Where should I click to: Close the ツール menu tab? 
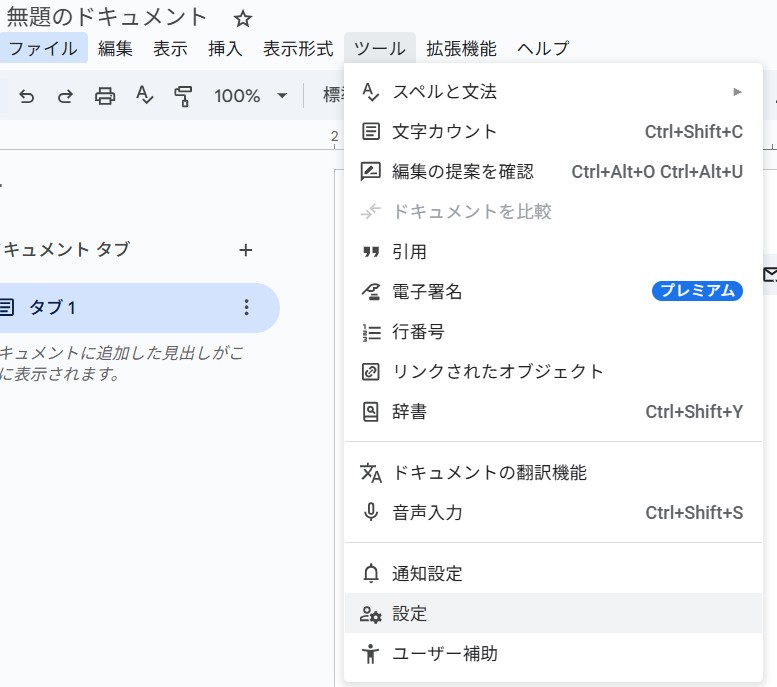pyautogui.click(x=380, y=48)
